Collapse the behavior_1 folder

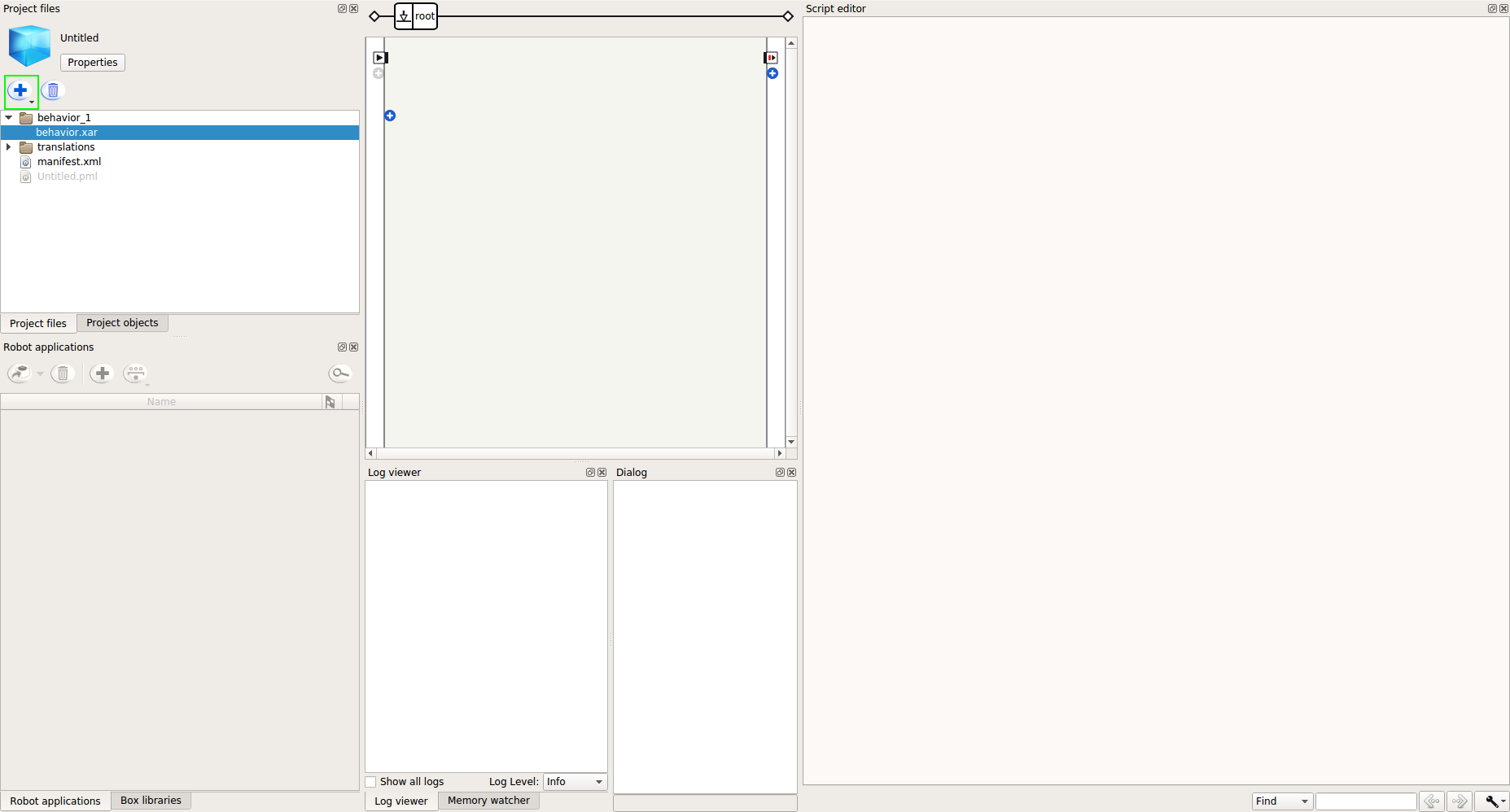(x=9, y=118)
